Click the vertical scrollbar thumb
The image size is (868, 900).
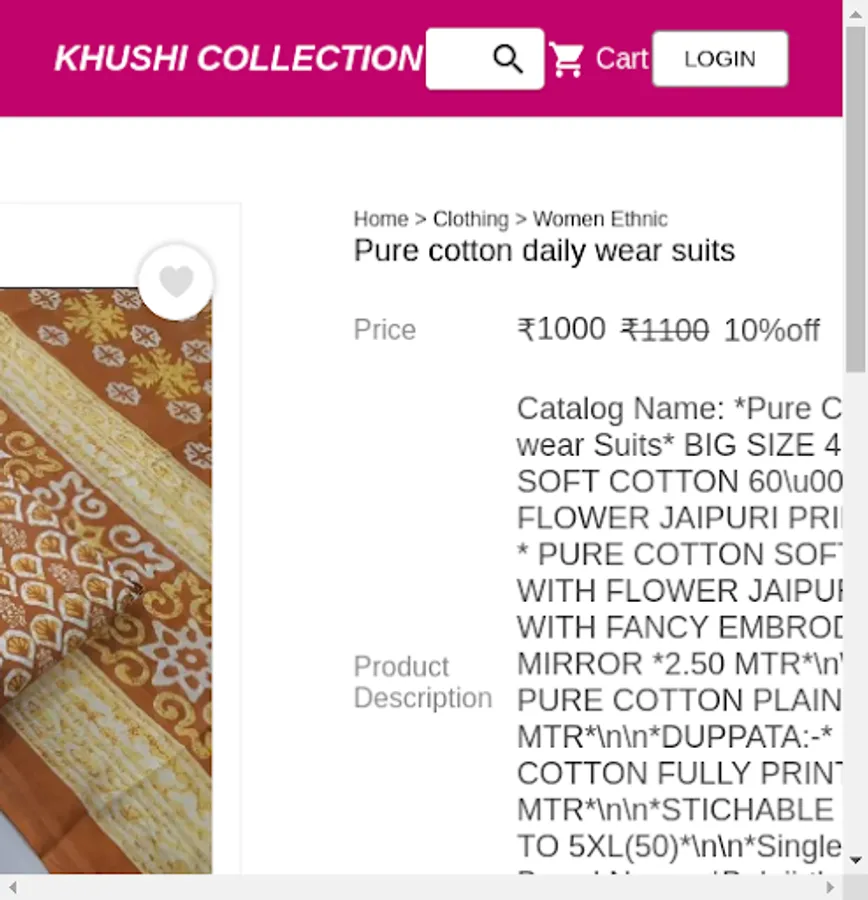[855, 200]
